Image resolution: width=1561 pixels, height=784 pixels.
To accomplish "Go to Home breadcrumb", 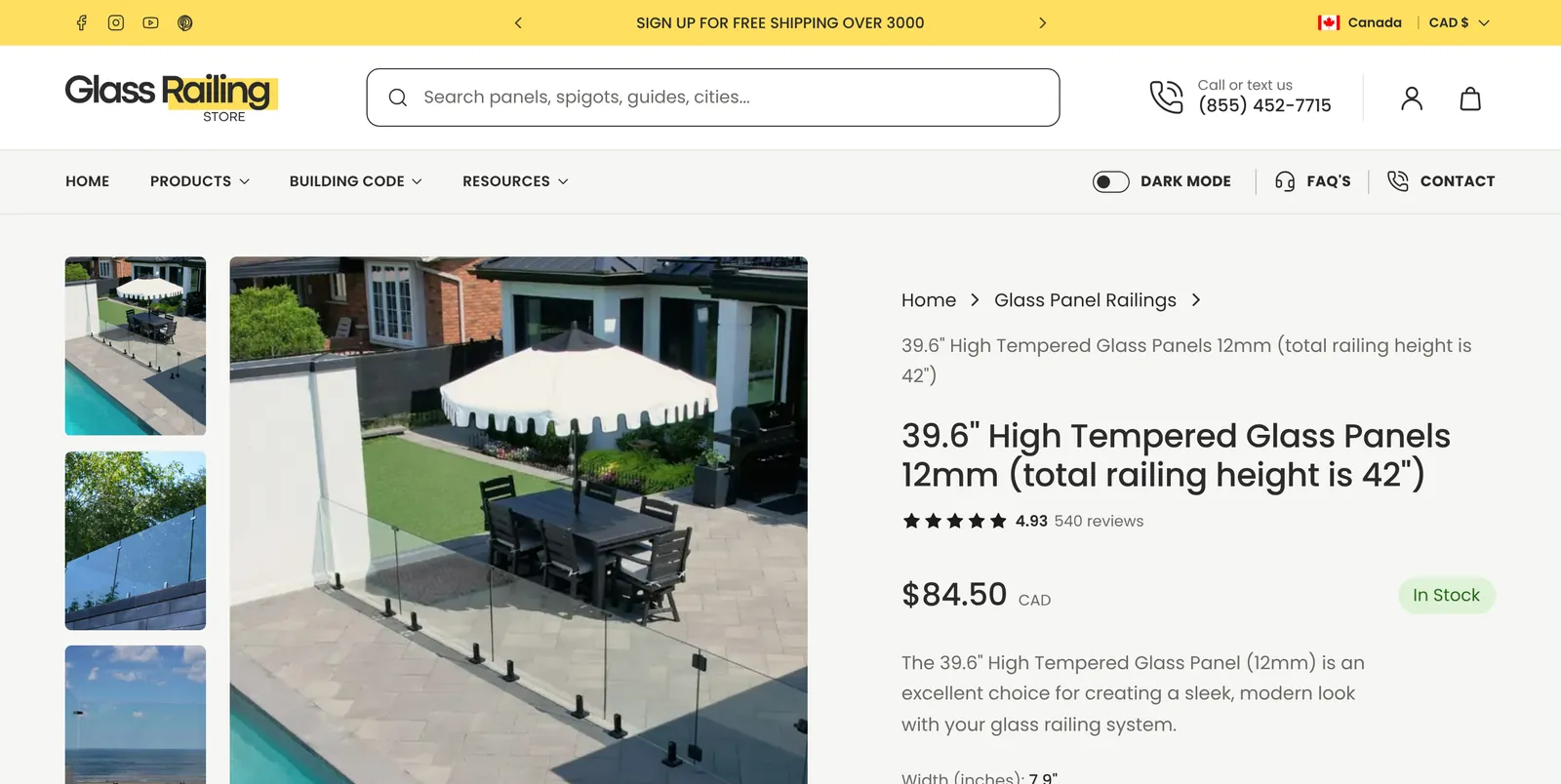I will tap(929, 300).
